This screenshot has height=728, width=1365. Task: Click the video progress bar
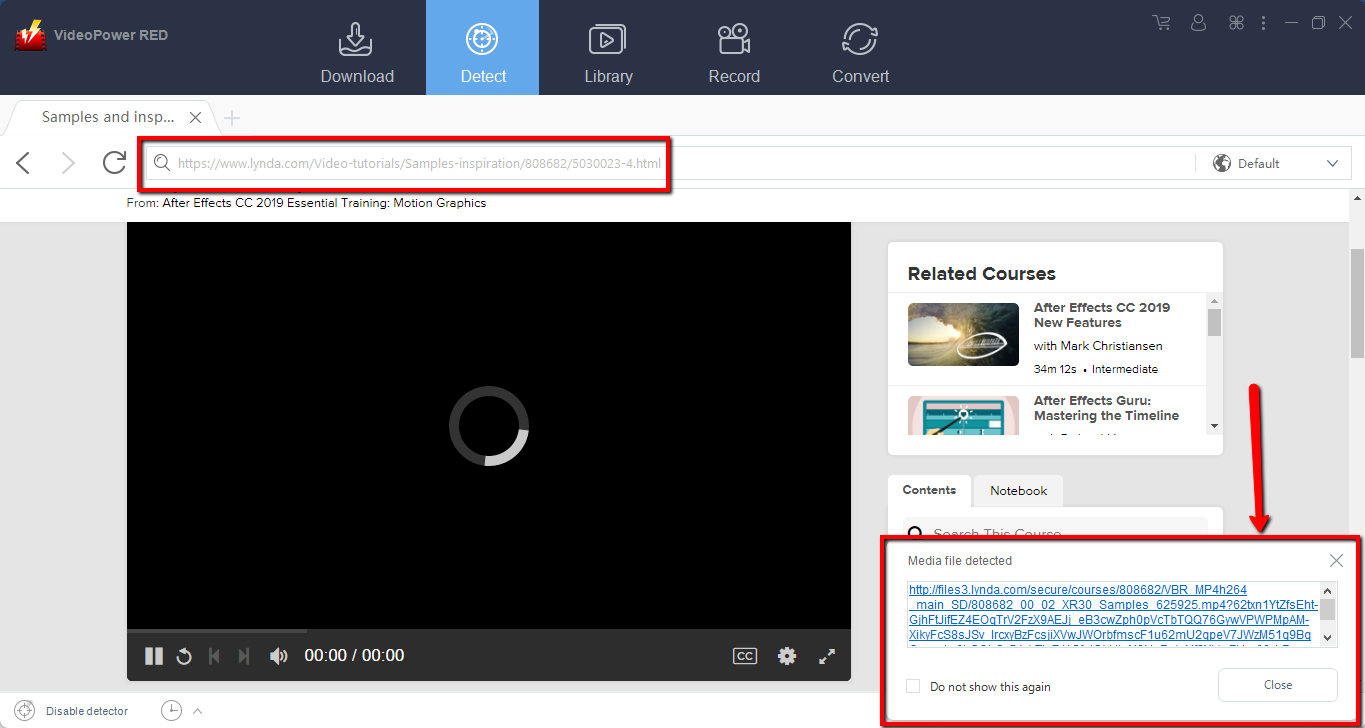click(x=400, y=631)
